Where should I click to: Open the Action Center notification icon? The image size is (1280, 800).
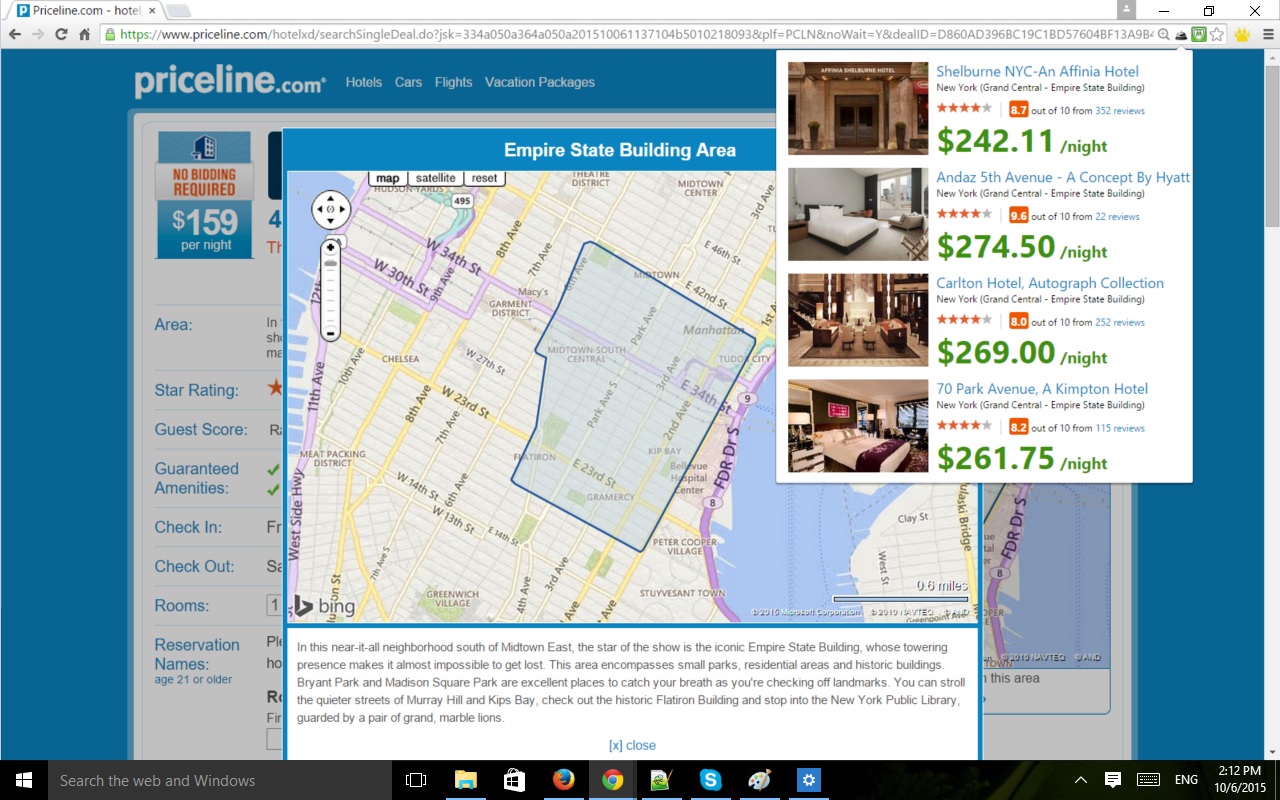1112,780
